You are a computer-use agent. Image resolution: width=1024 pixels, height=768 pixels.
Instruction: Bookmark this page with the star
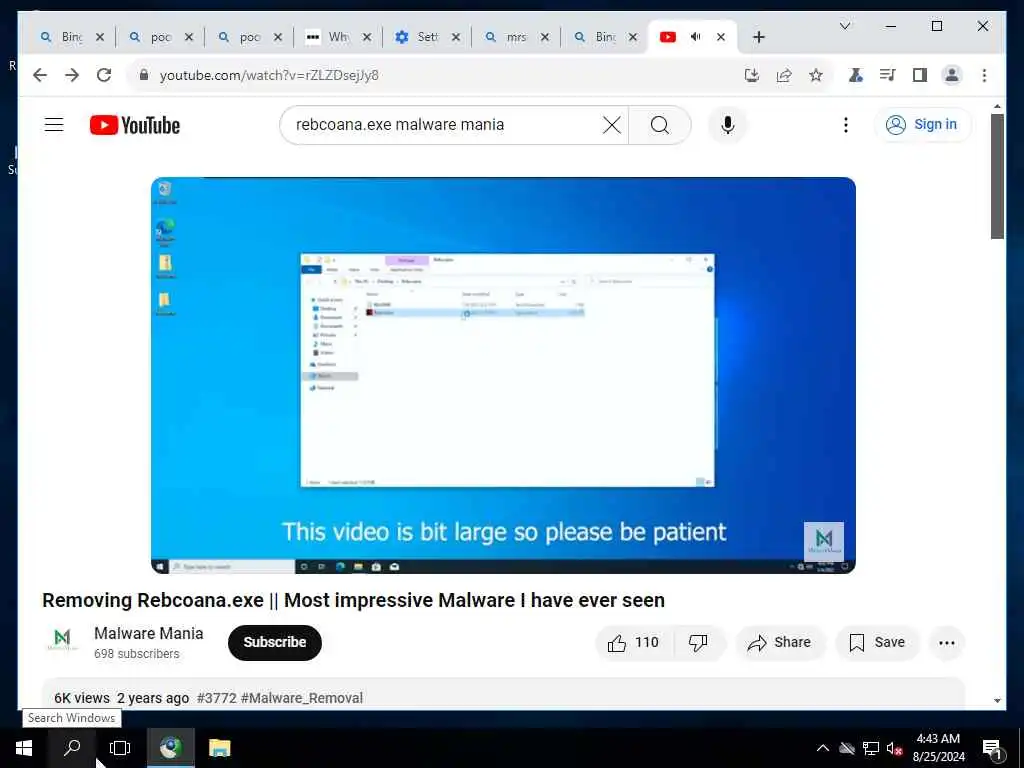click(x=816, y=75)
